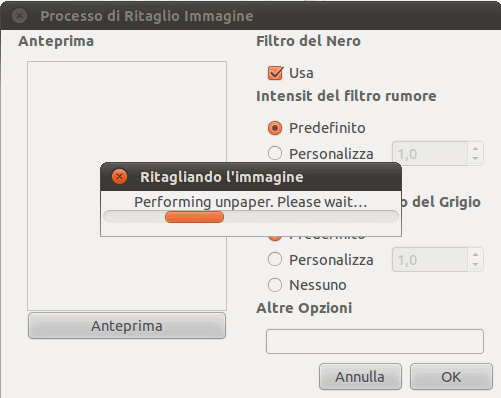
Task: Select Personalizza for noise filter intensity
Action: [x=275, y=153]
